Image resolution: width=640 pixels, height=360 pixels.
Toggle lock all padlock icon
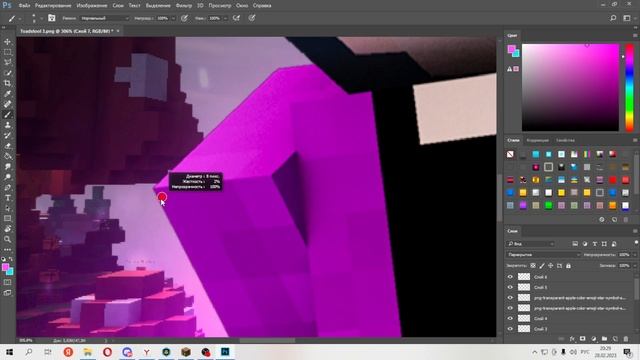(568, 266)
